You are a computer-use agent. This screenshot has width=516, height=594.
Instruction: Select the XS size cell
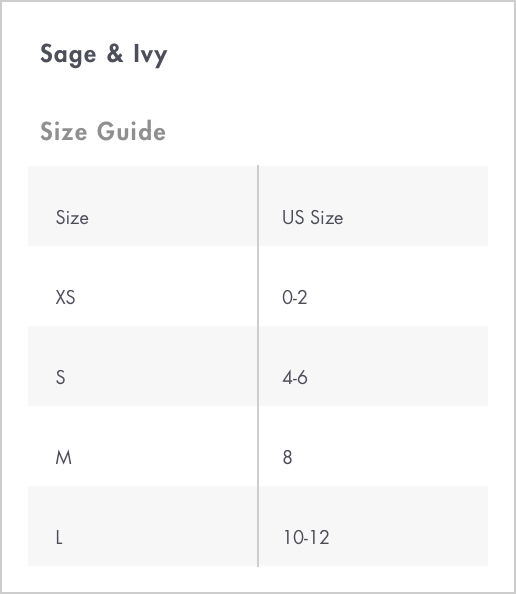click(65, 297)
